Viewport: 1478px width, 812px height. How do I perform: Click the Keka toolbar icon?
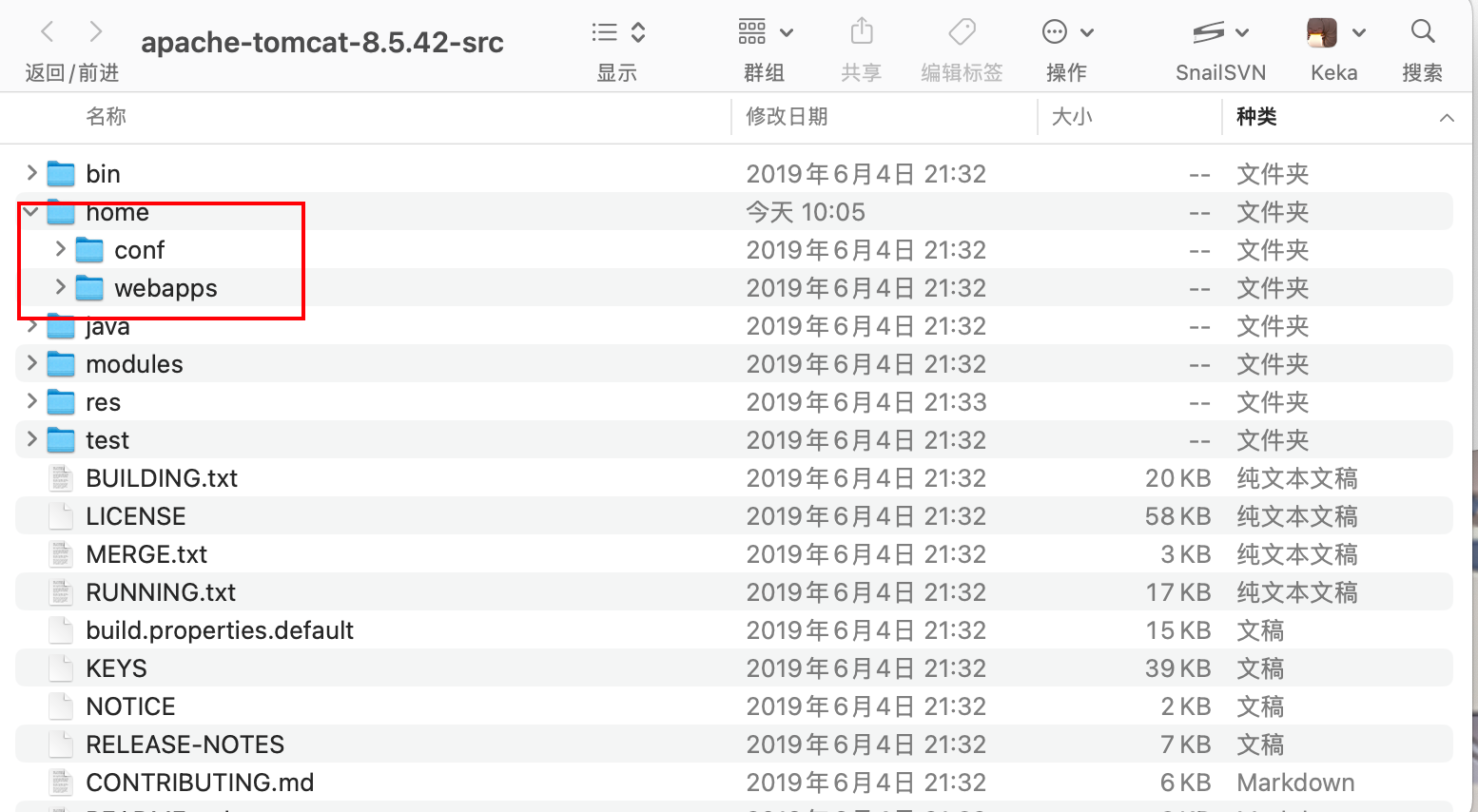pos(1323,32)
